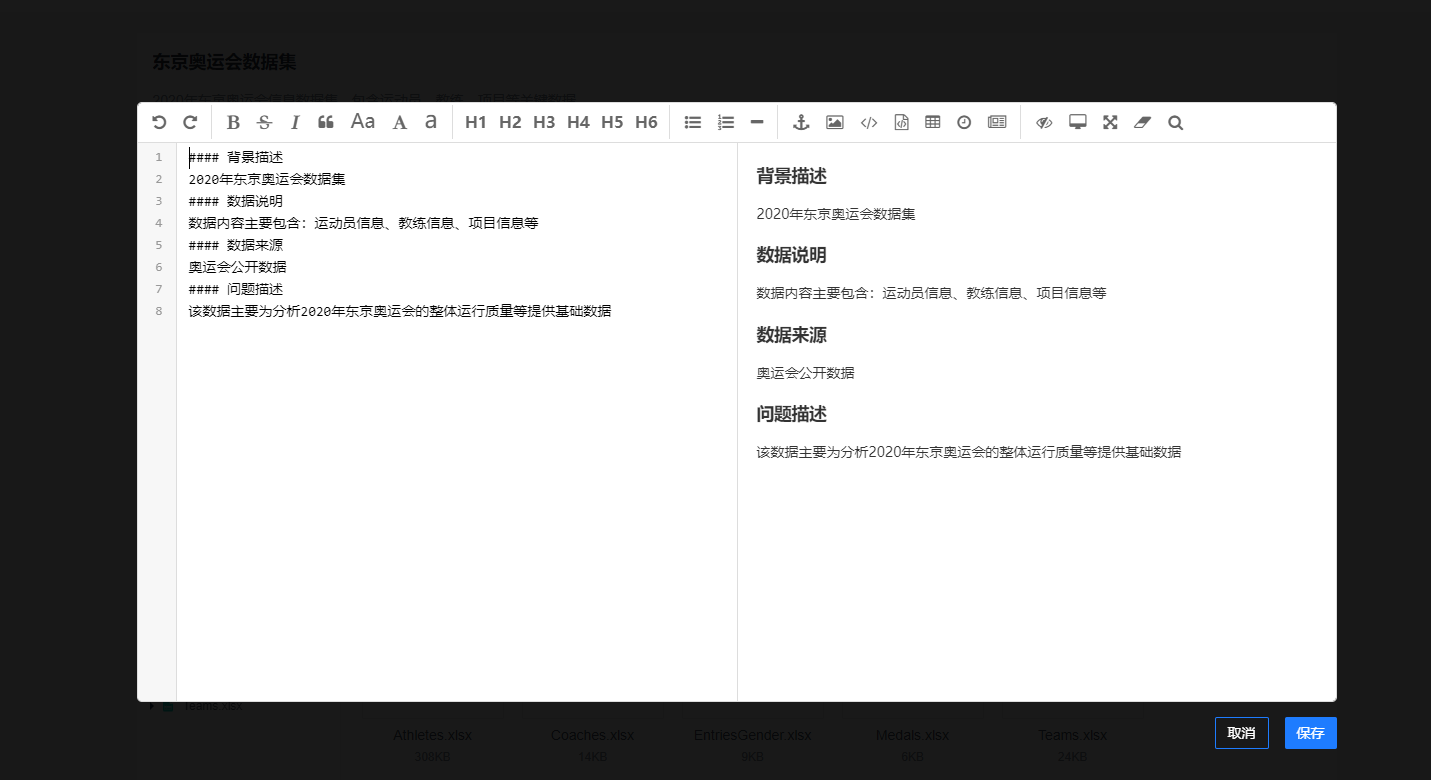This screenshot has height=780, width=1431.
Task: Click background page title '东京奥运会数据集'
Action: 224,62
